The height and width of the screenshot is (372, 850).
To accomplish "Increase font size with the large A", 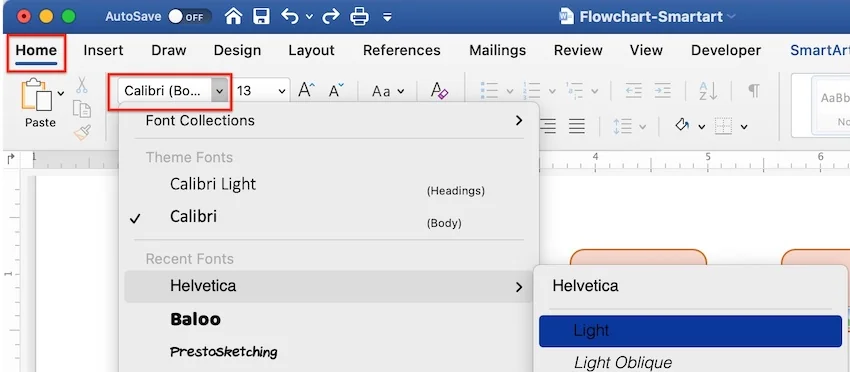I will click(x=307, y=90).
